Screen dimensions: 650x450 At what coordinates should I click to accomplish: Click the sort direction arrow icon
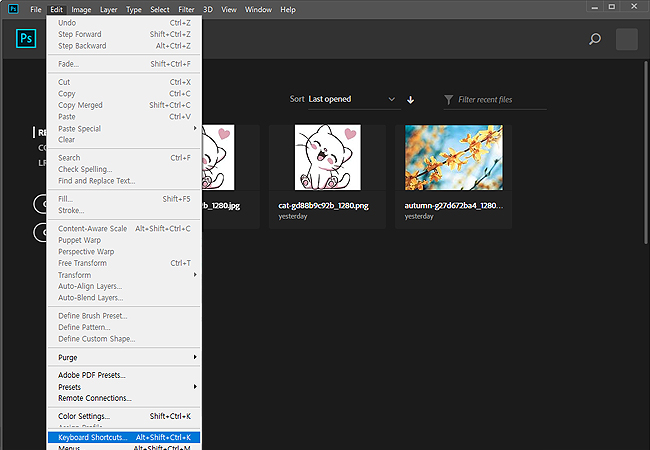pos(410,99)
